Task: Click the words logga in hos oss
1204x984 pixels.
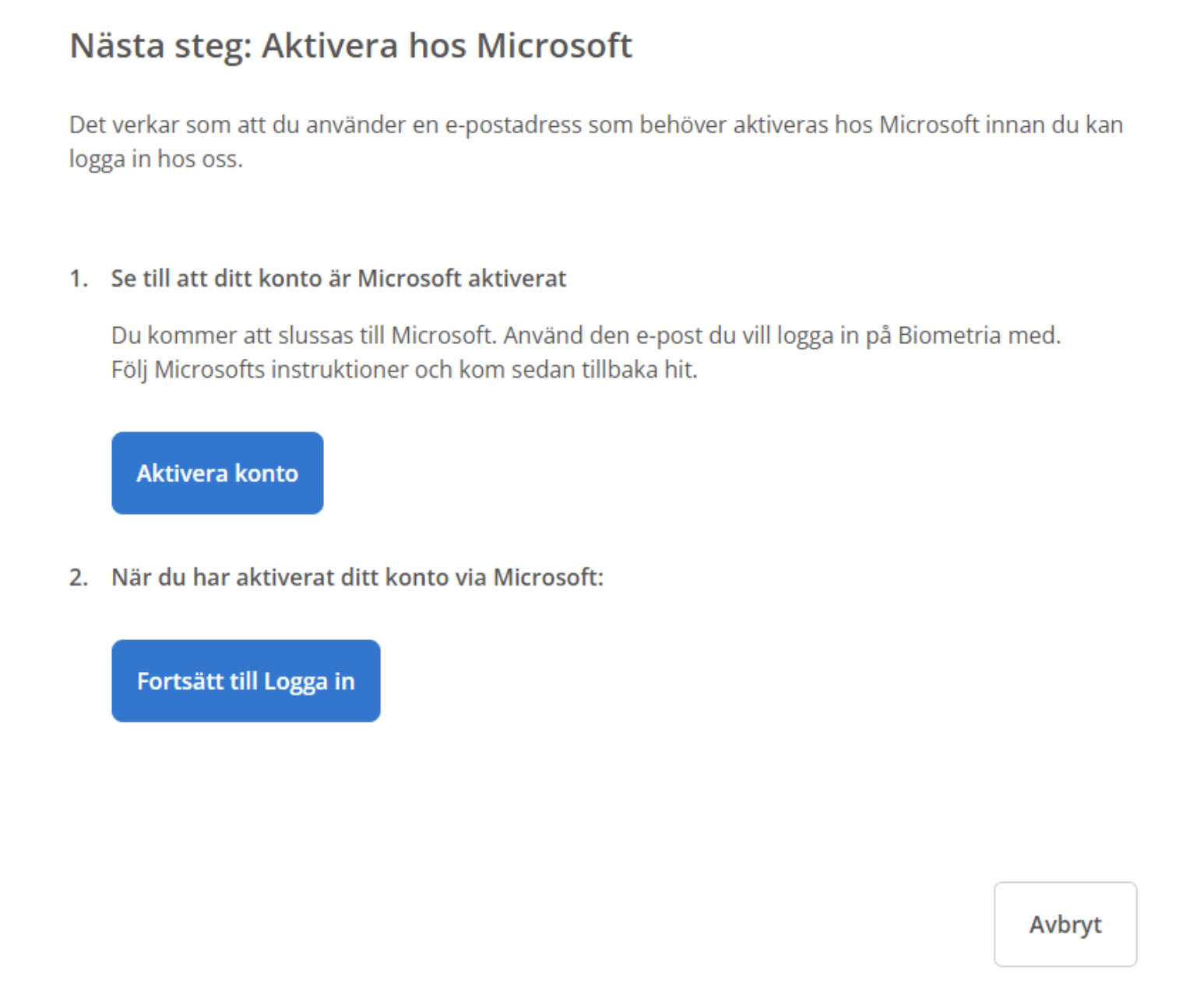Action: click(x=156, y=159)
